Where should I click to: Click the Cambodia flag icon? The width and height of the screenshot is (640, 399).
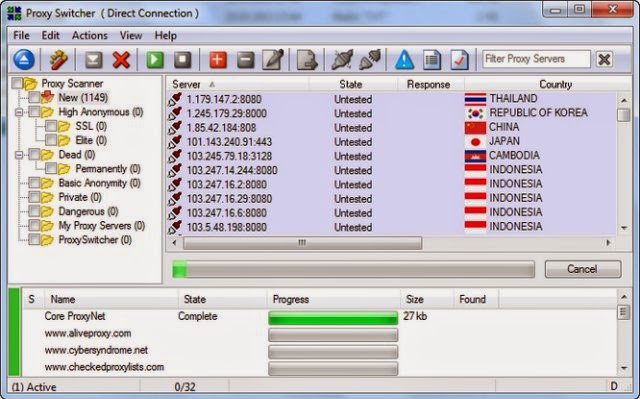(475, 156)
